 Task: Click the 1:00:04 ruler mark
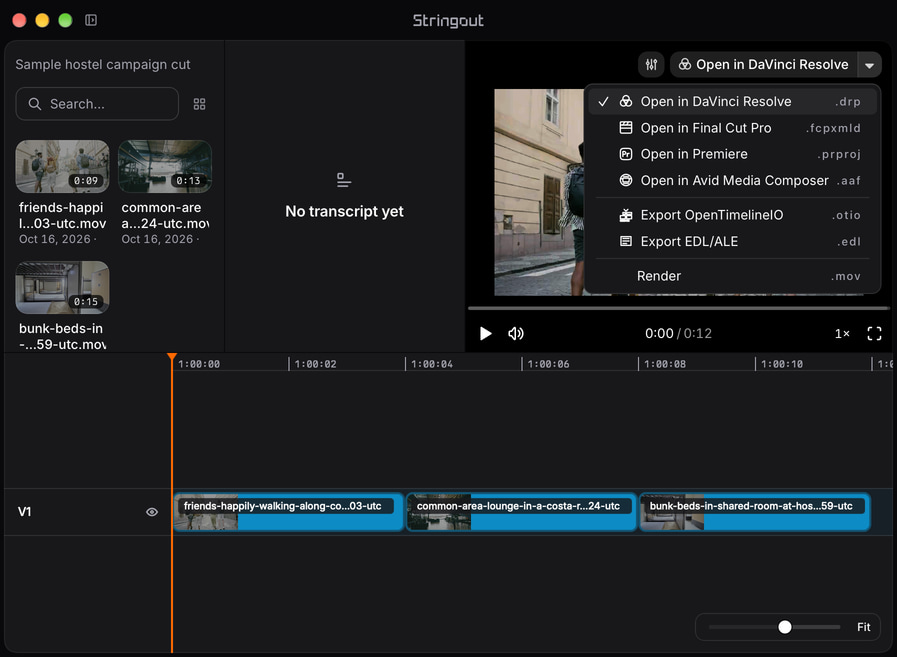coord(431,364)
